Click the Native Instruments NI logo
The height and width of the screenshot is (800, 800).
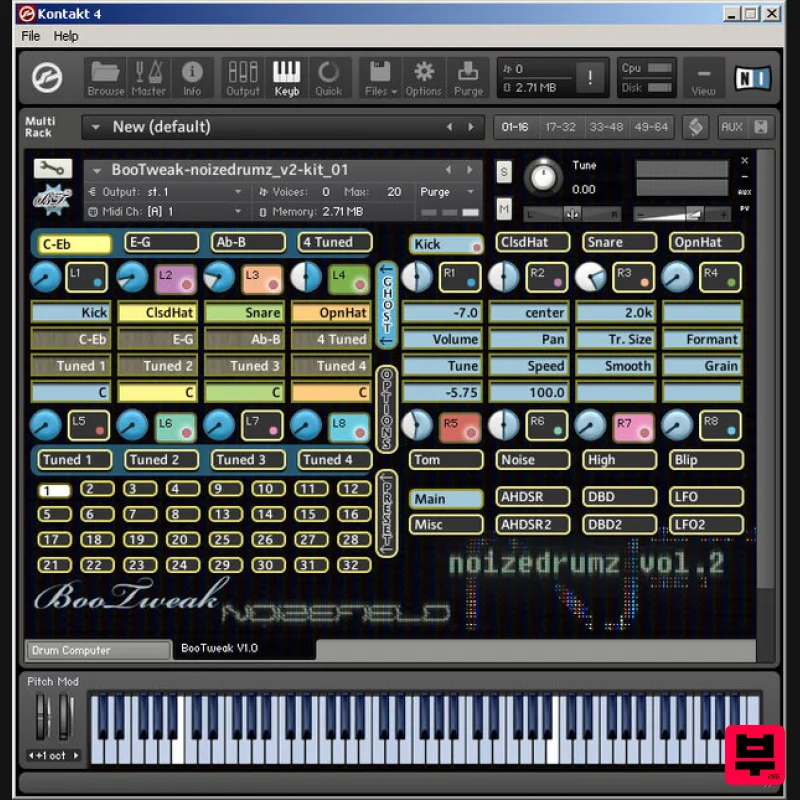click(753, 78)
